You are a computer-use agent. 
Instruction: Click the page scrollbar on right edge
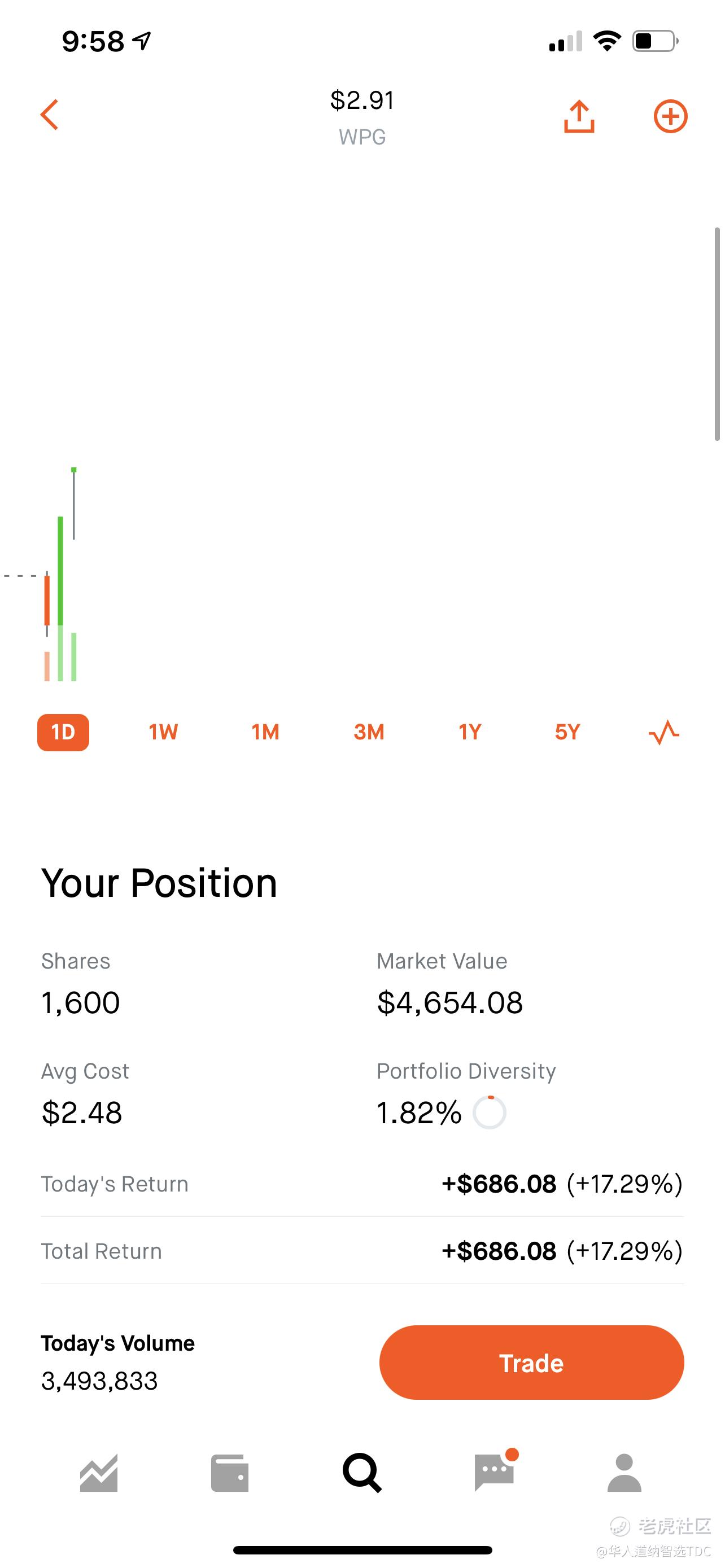[x=717, y=334]
